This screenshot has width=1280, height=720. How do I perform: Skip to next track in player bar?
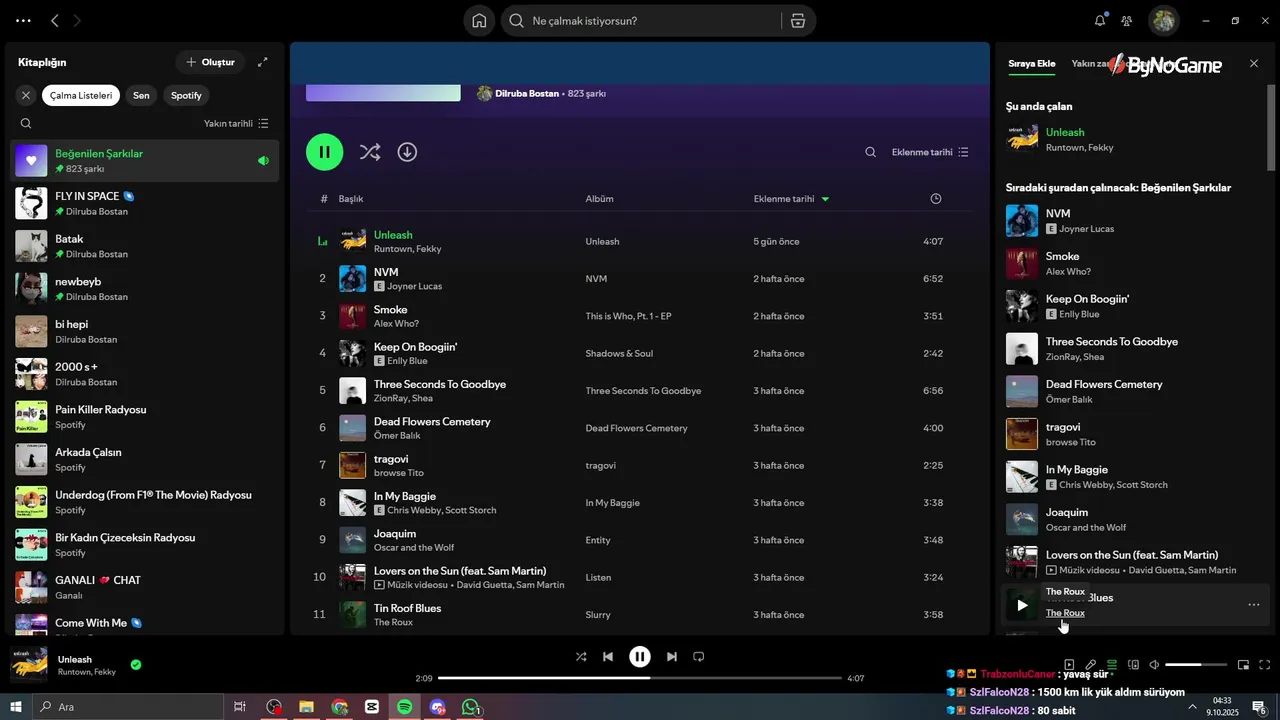(672, 657)
